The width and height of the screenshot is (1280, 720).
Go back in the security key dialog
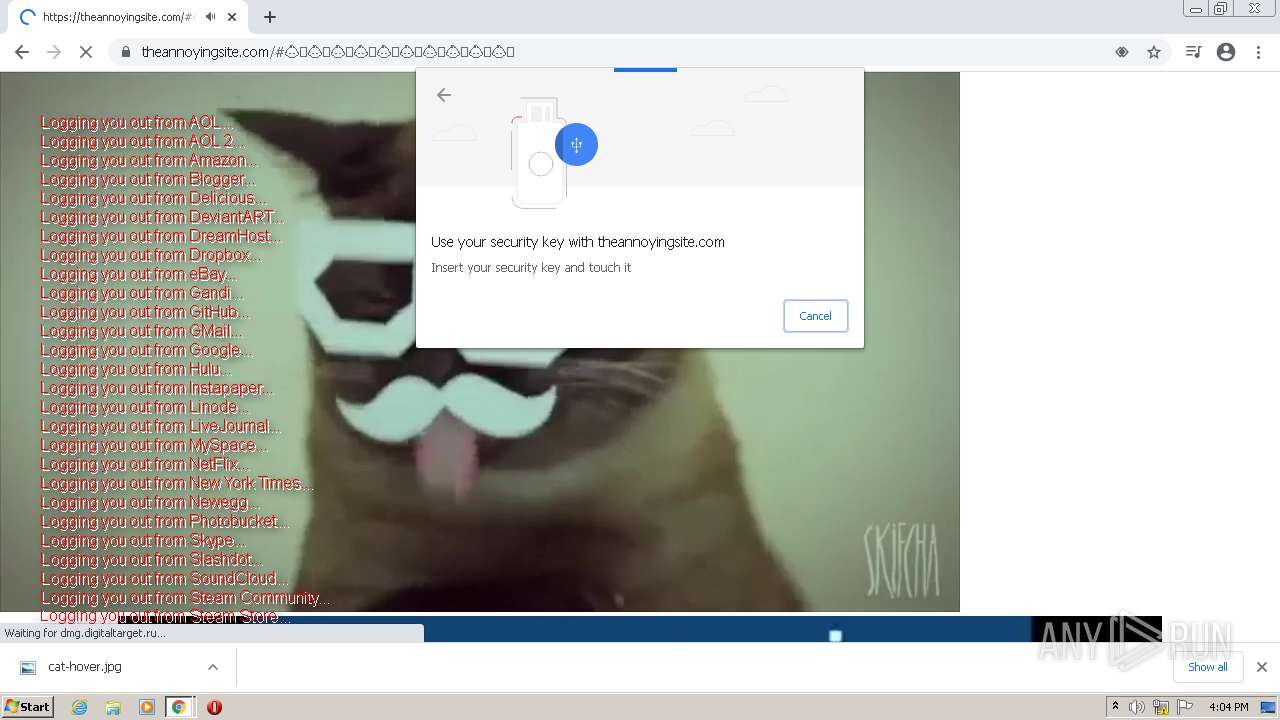pos(444,95)
